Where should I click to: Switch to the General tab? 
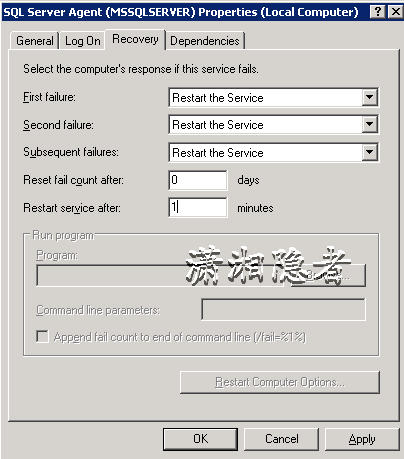[35, 41]
